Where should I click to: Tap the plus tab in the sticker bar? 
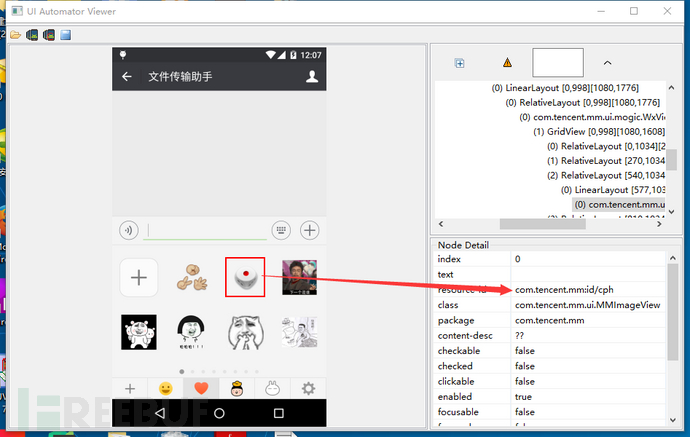(x=130, y=389)
